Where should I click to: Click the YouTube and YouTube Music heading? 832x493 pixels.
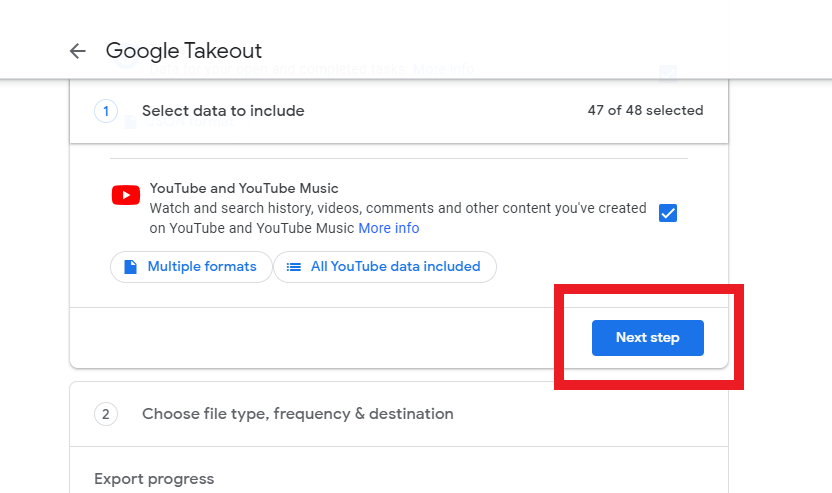244,188
